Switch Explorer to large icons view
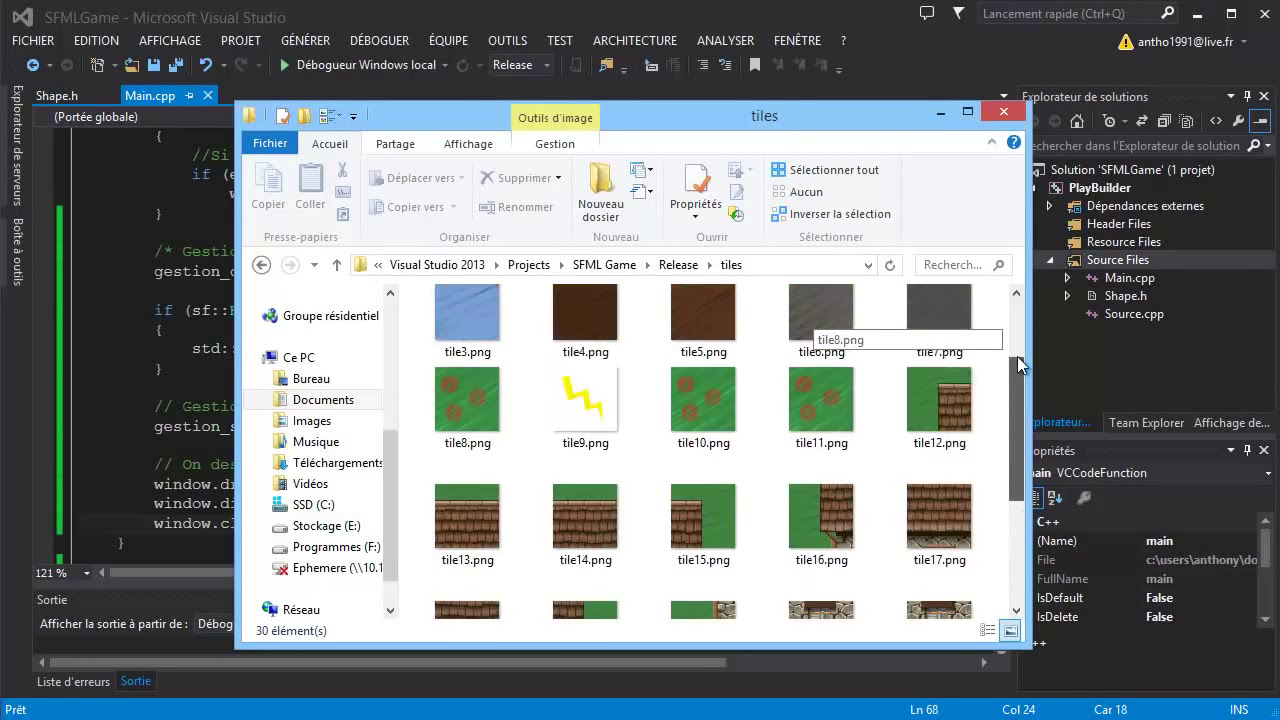 pyautogui.click(x=1011, y=631)
